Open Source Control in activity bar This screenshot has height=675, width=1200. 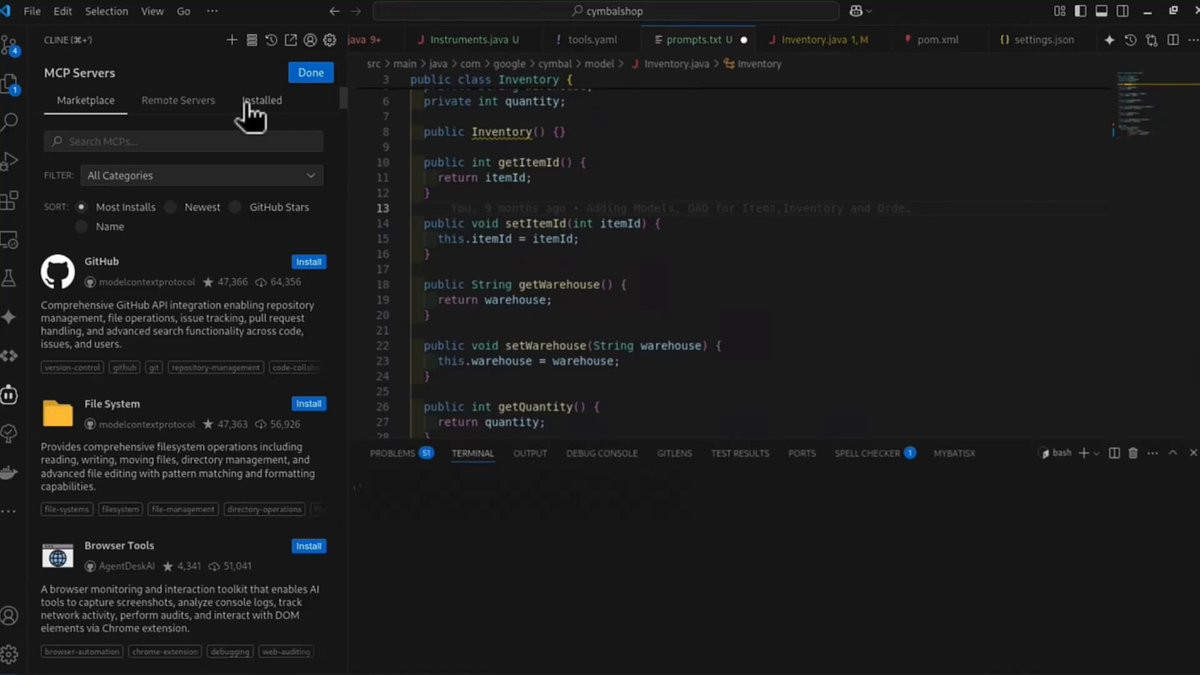click(x=10, y=45)
